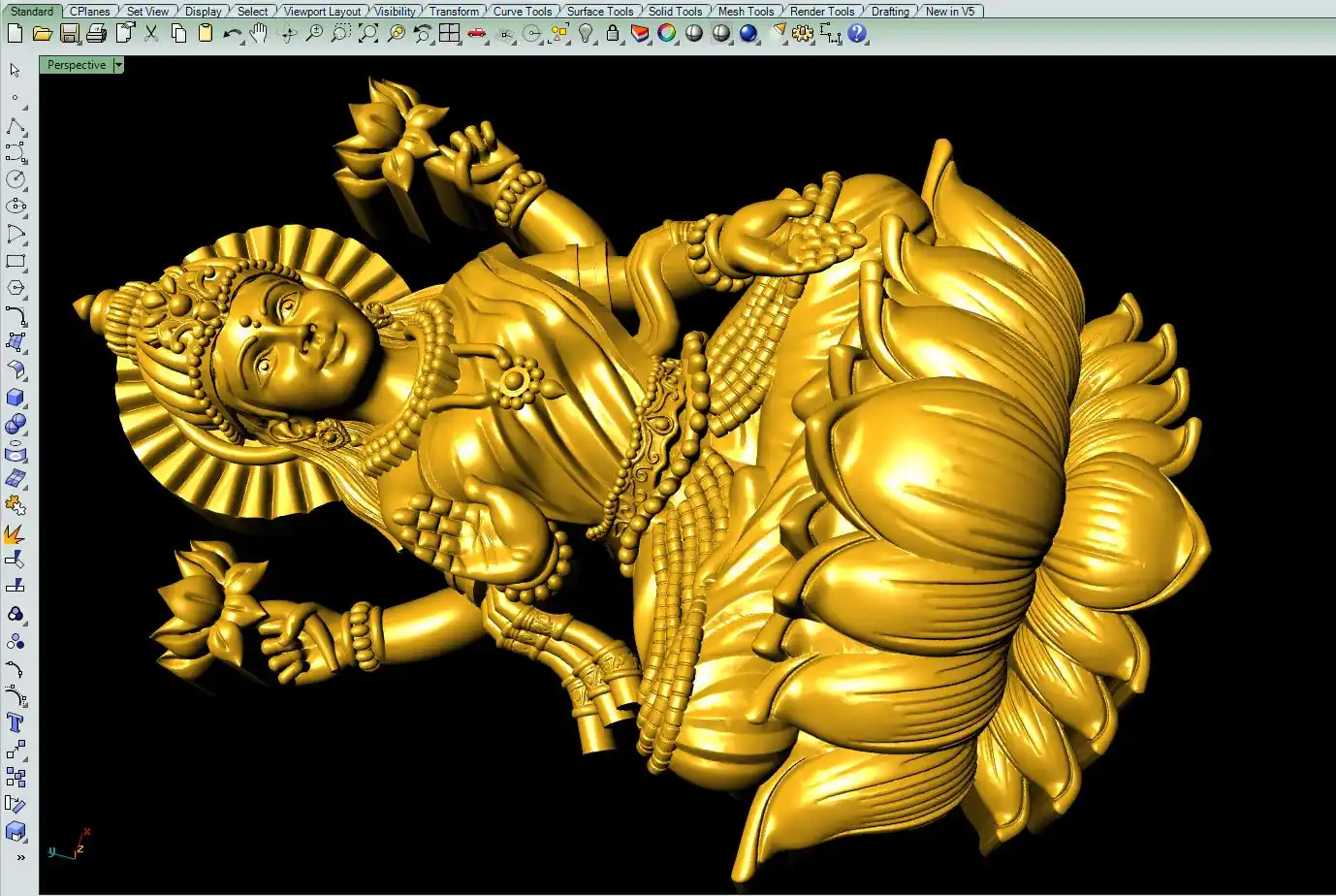Image resolution: width=1336 pixels, height=896 pixels.
Task: Select the Text object tool
Action: tap(16, 722)
